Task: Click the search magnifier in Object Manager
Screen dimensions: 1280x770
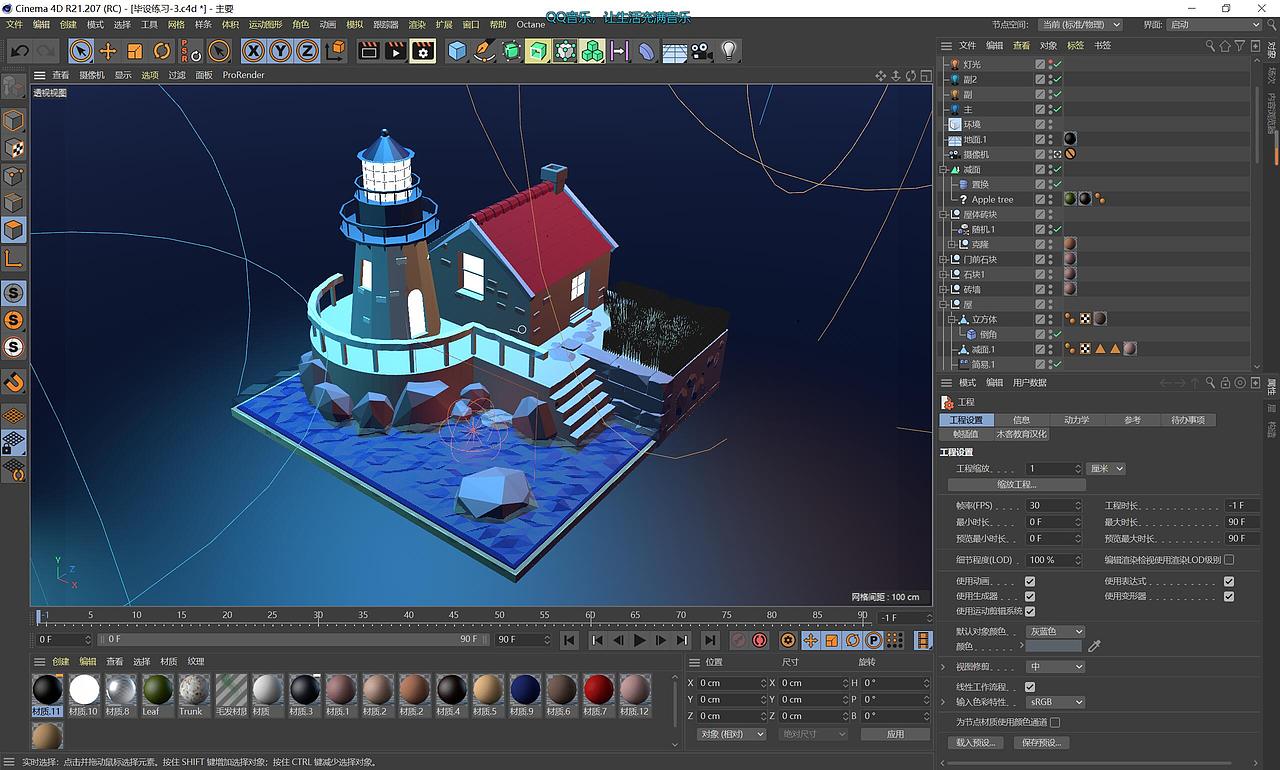Action: pos(1210,45)
